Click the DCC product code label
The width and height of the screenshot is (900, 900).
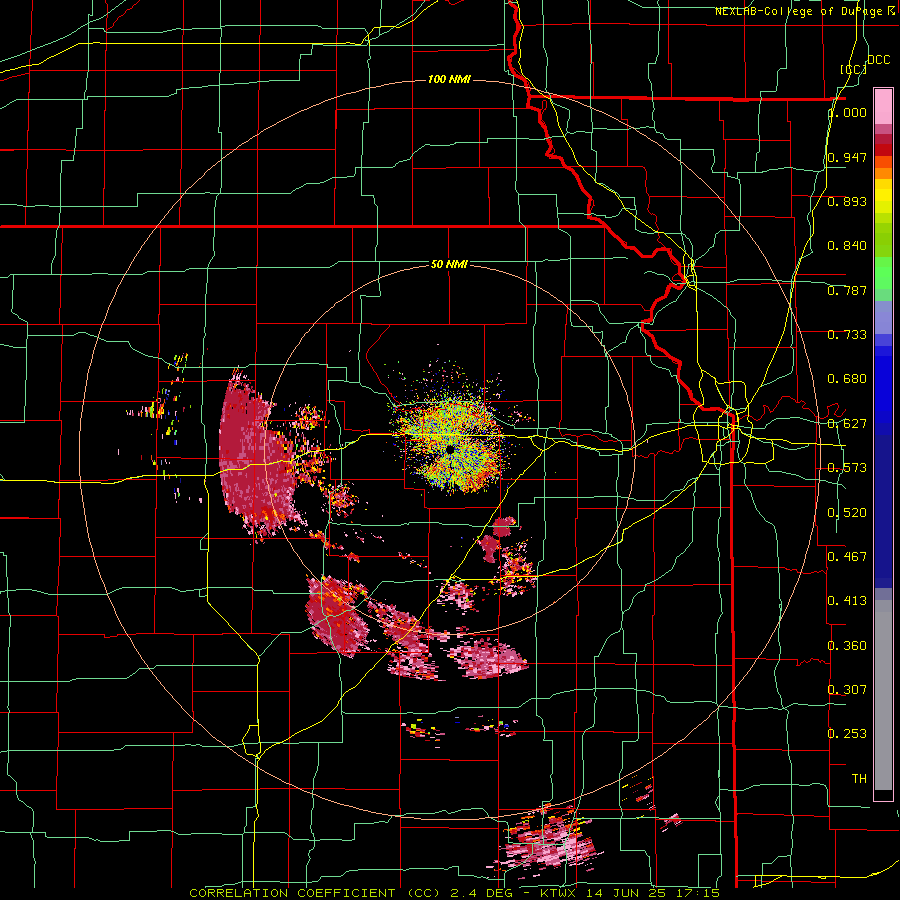(x=878, y=60)
